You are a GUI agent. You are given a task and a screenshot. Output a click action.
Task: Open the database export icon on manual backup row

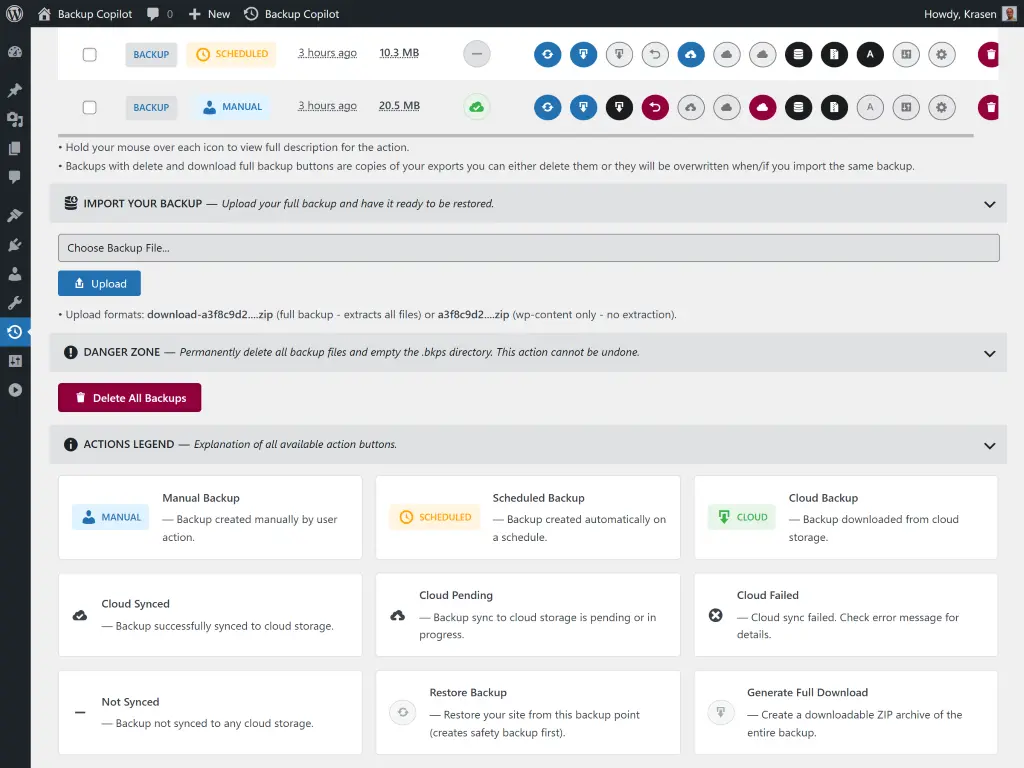[x=798, y=107]
